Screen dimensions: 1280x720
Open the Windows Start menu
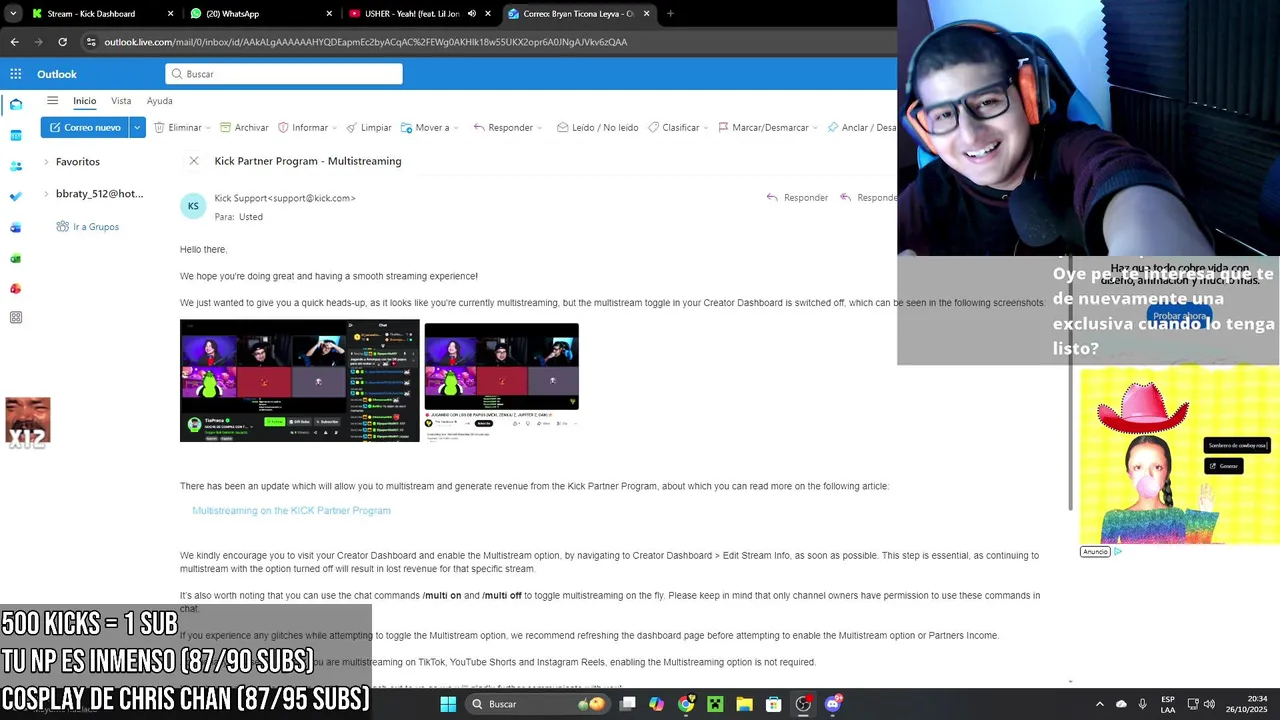(x=448, y=704)
